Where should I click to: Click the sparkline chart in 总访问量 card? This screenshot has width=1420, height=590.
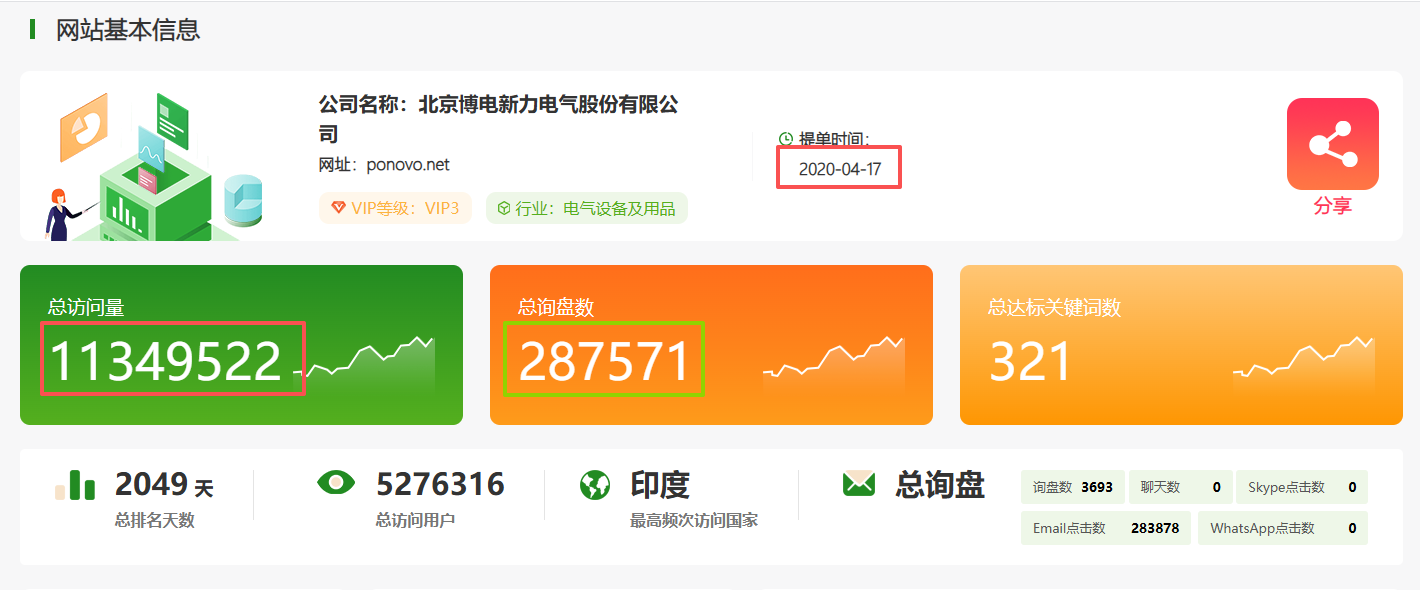point(365,363)
